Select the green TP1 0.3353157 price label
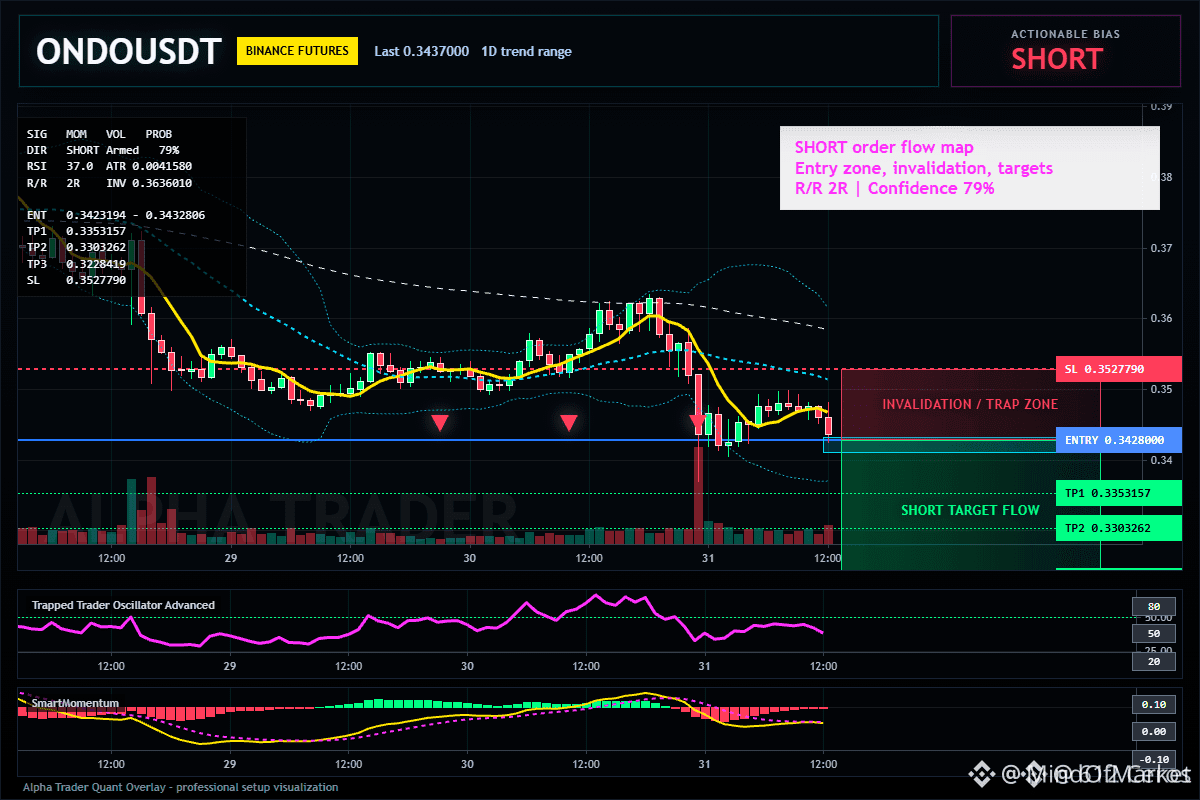This screenshot has width=1200, height=800. (x=1118, y=493)
